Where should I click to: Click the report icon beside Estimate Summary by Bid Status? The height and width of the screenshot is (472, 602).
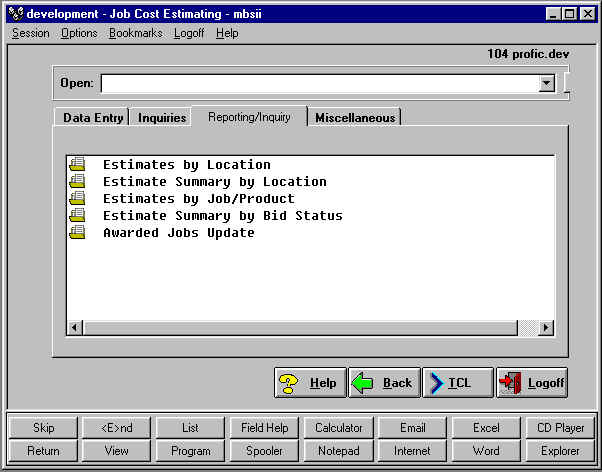tap(77, 215)
